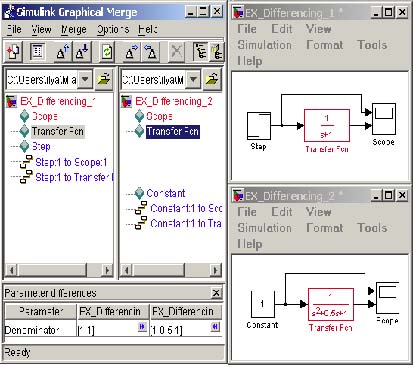Toggle the last toolbar tree-filter icon
Image resolution: width=413 pixels, height=367 pixels.
point(217,52)
